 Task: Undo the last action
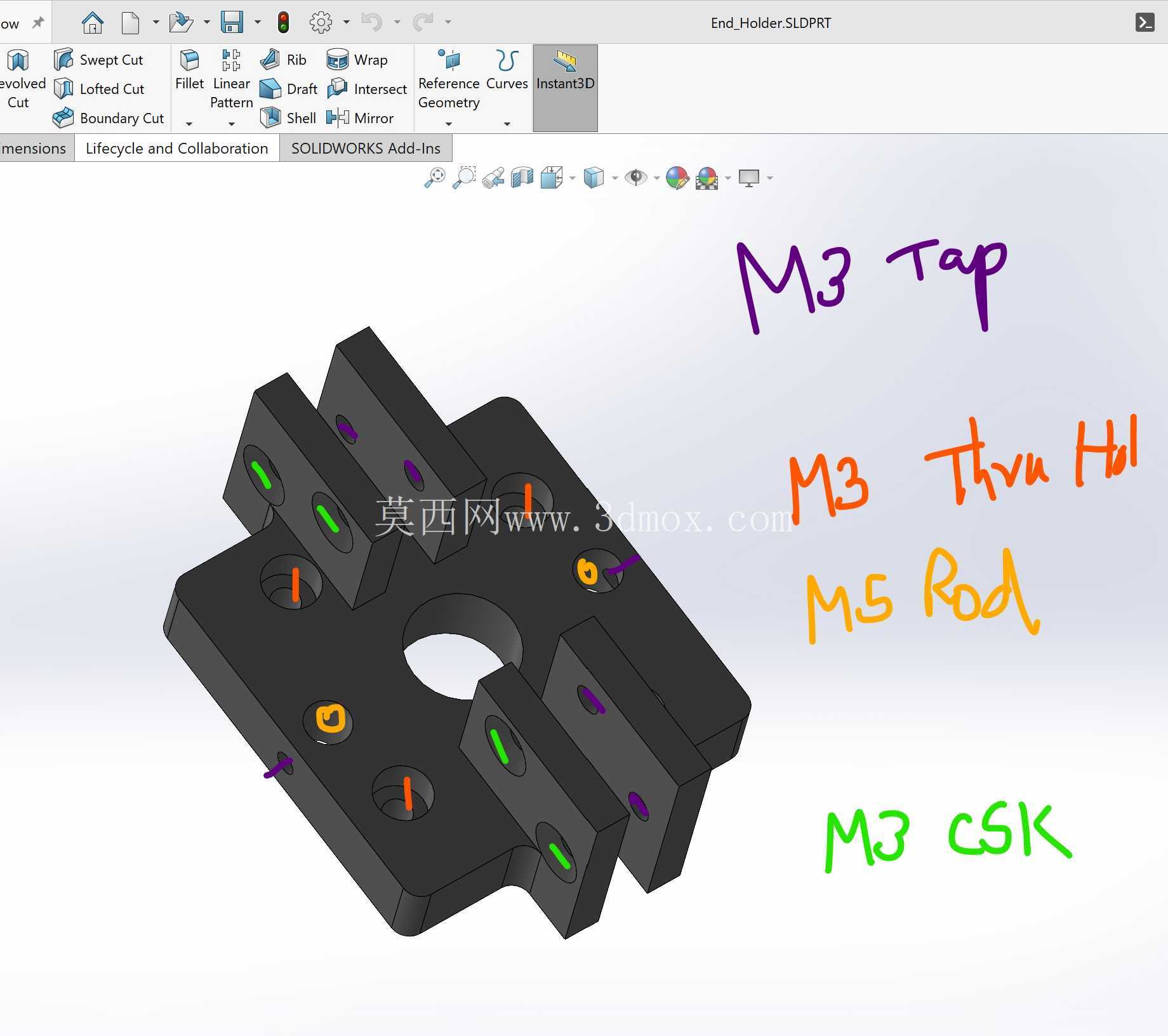[371, 23]
